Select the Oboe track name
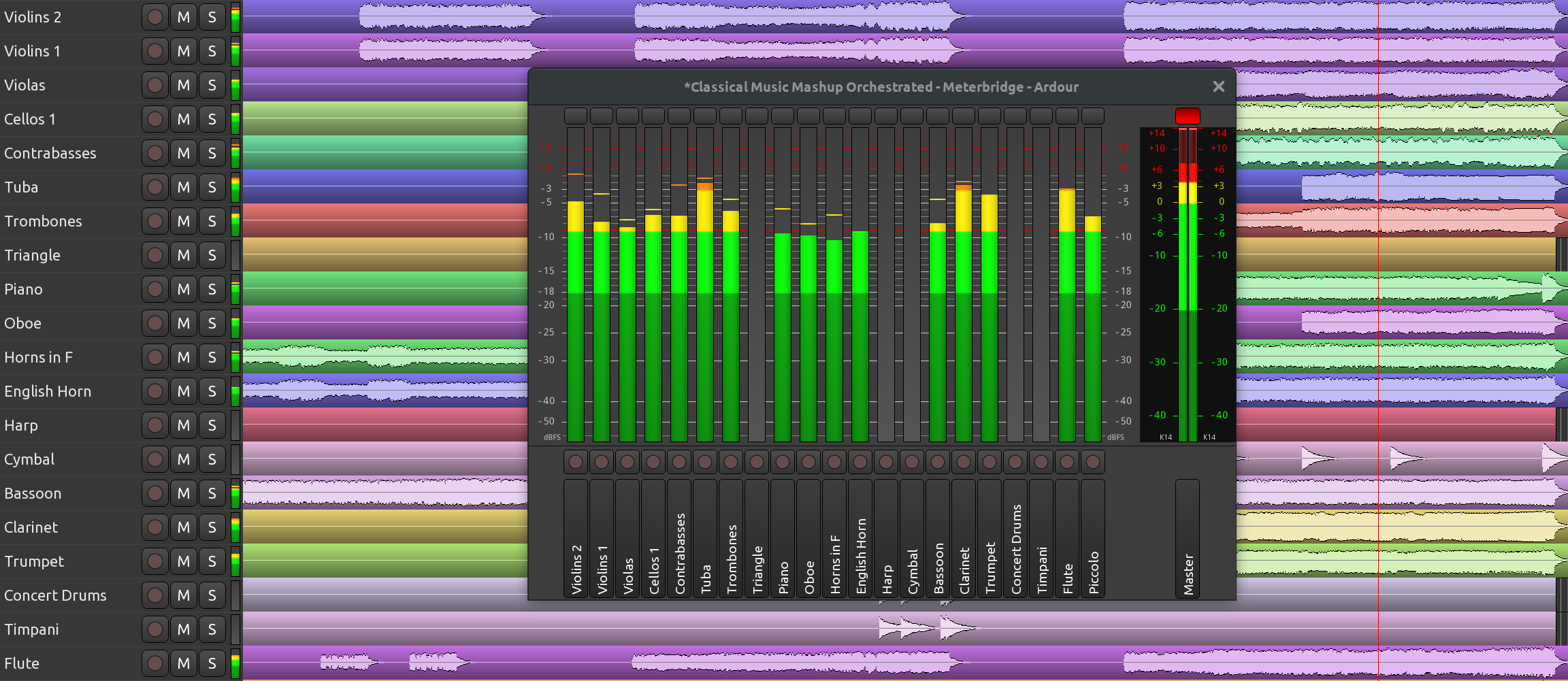Screen dimensions: 1568x681 23,323
